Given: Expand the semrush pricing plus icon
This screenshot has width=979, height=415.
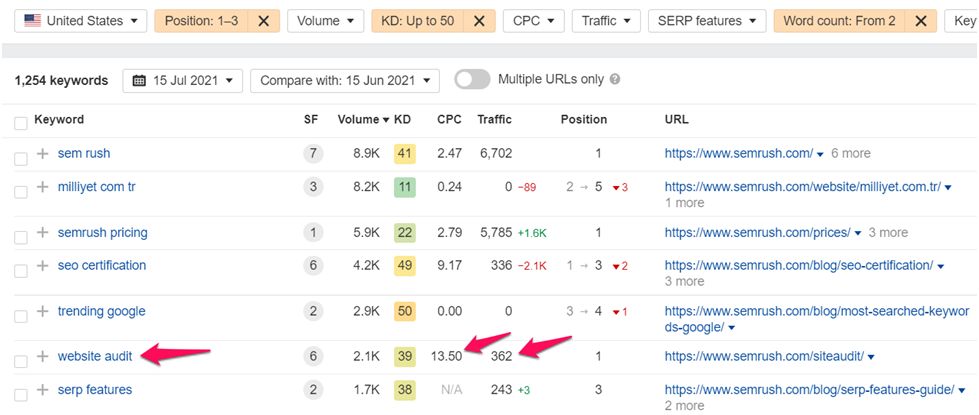Looking at the screenshot, I should [42, 233].
